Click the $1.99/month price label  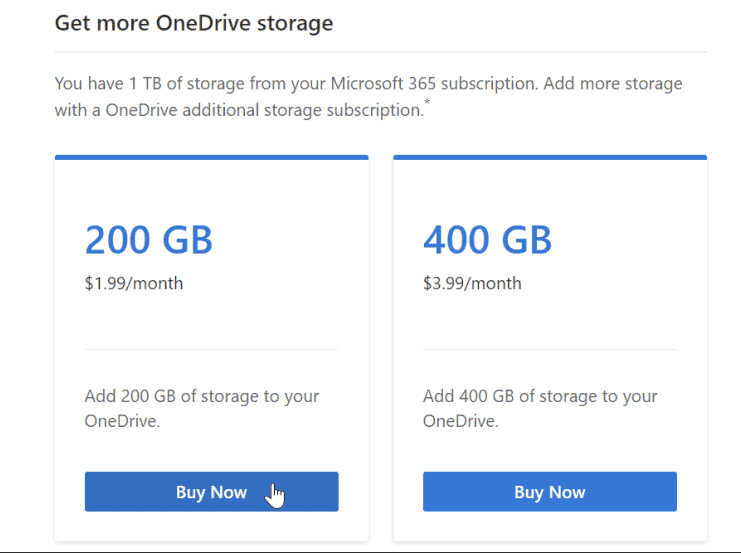coord(134,283)
